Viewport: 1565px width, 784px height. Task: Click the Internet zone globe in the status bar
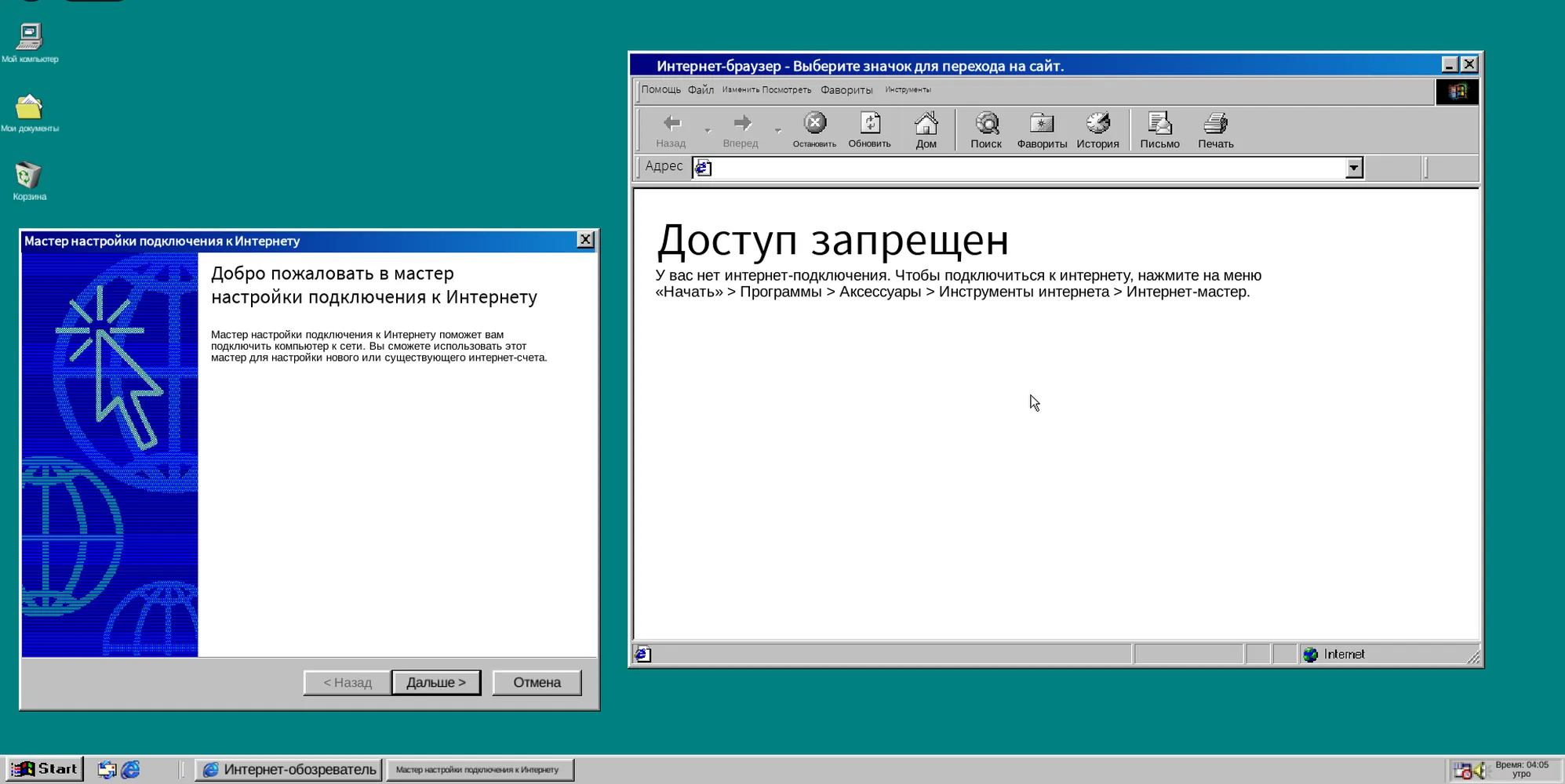1310,655
